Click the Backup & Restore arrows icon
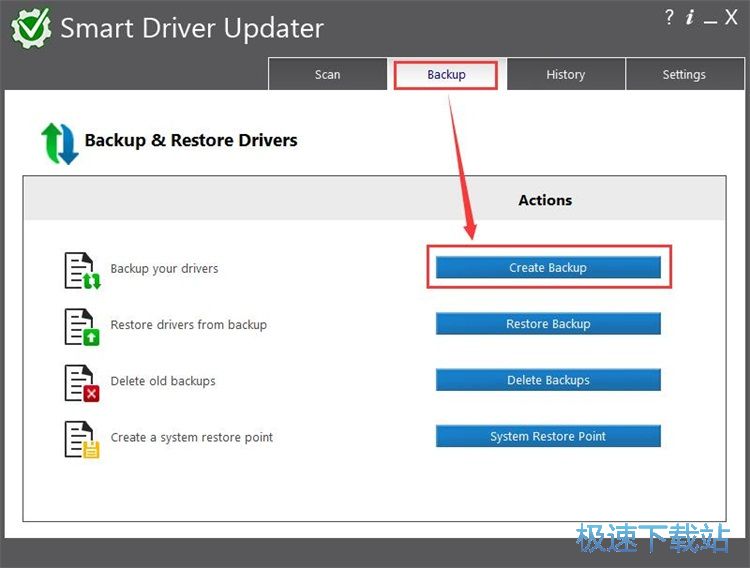The image size is (750, 568). pos(59,144)
